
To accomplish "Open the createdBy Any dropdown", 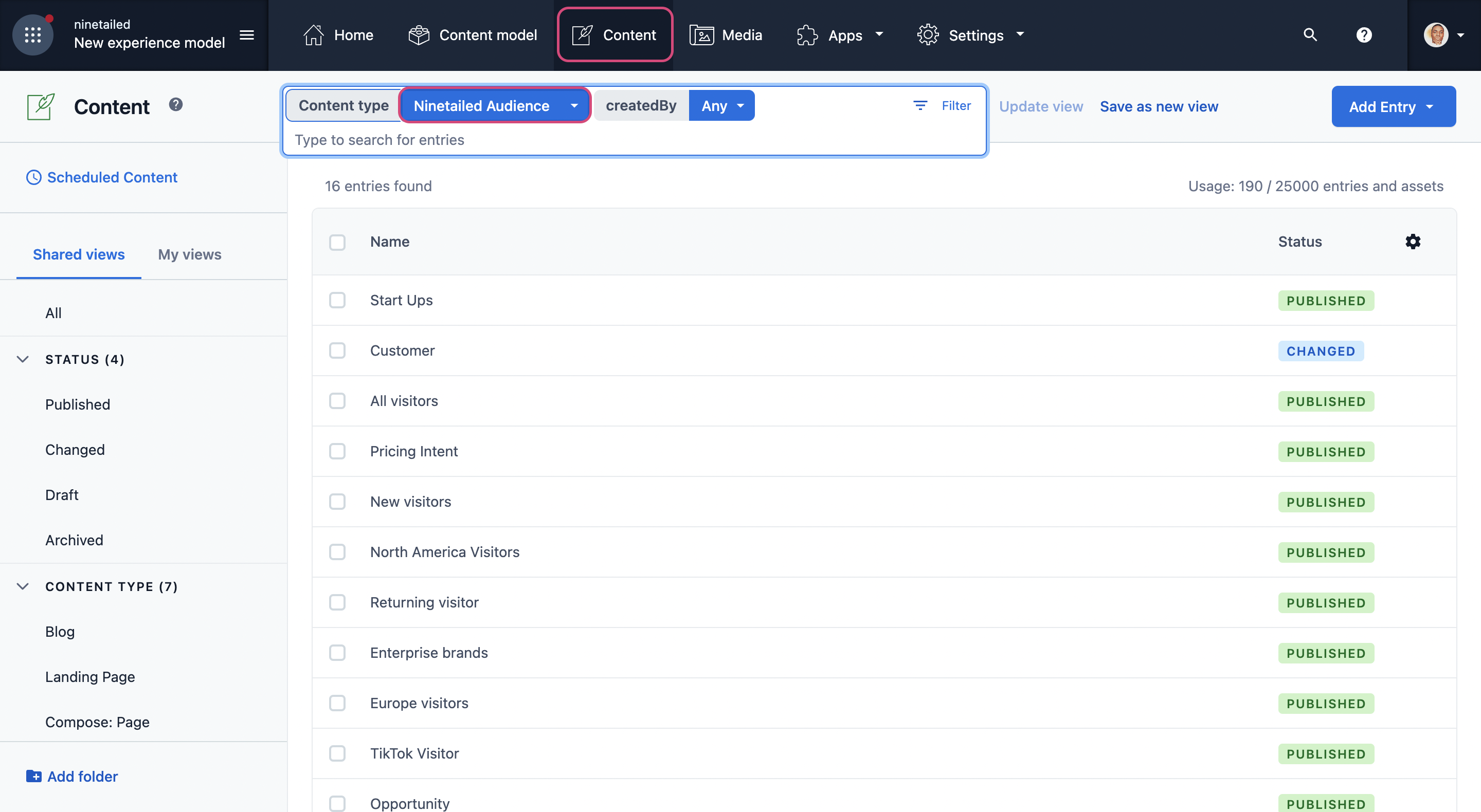I will click(x=721, y=105).
